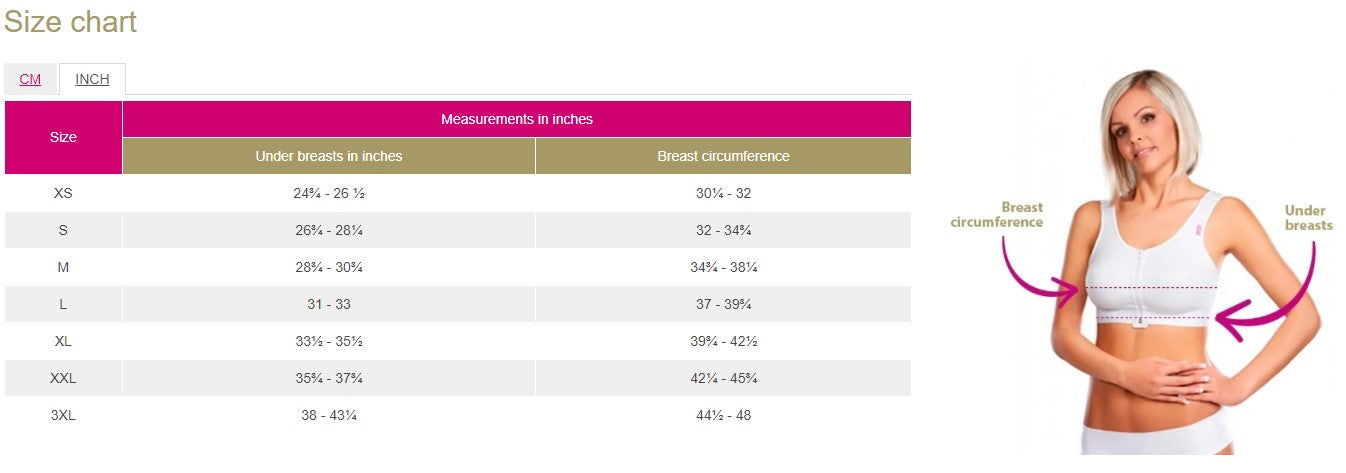Click 'Under breasts in inches' column header

click(x=328, y=156)
